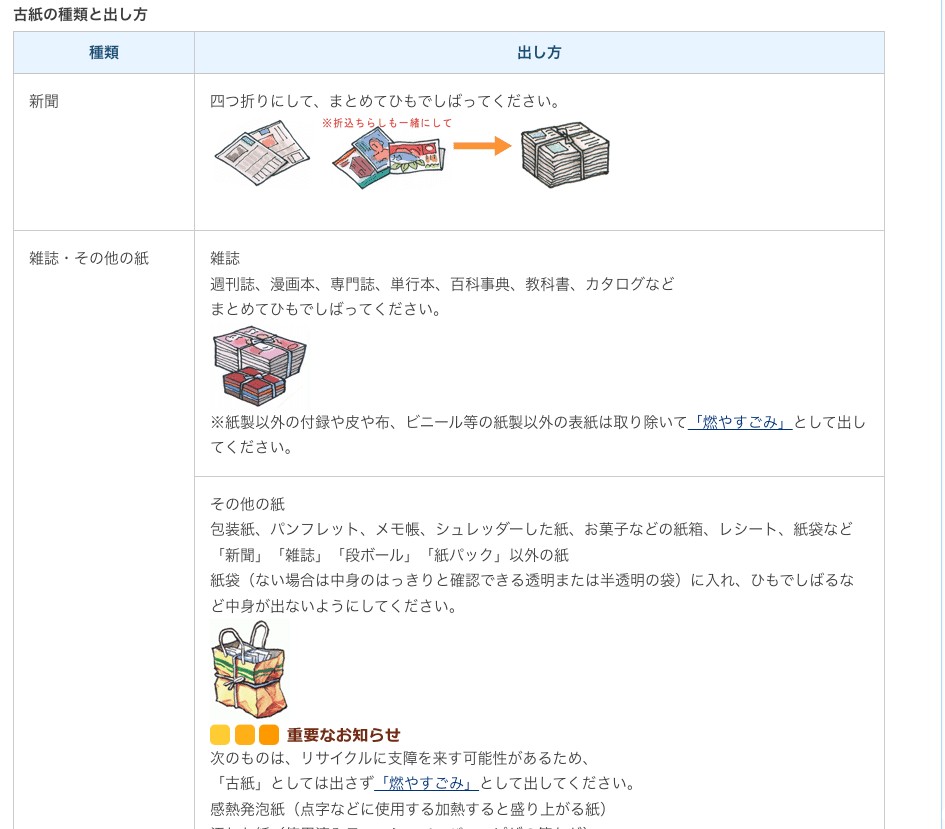The image size is (945, 829).
Task: Open 燃やすごみ link in the magazines note
Action: tap(740, 422)
